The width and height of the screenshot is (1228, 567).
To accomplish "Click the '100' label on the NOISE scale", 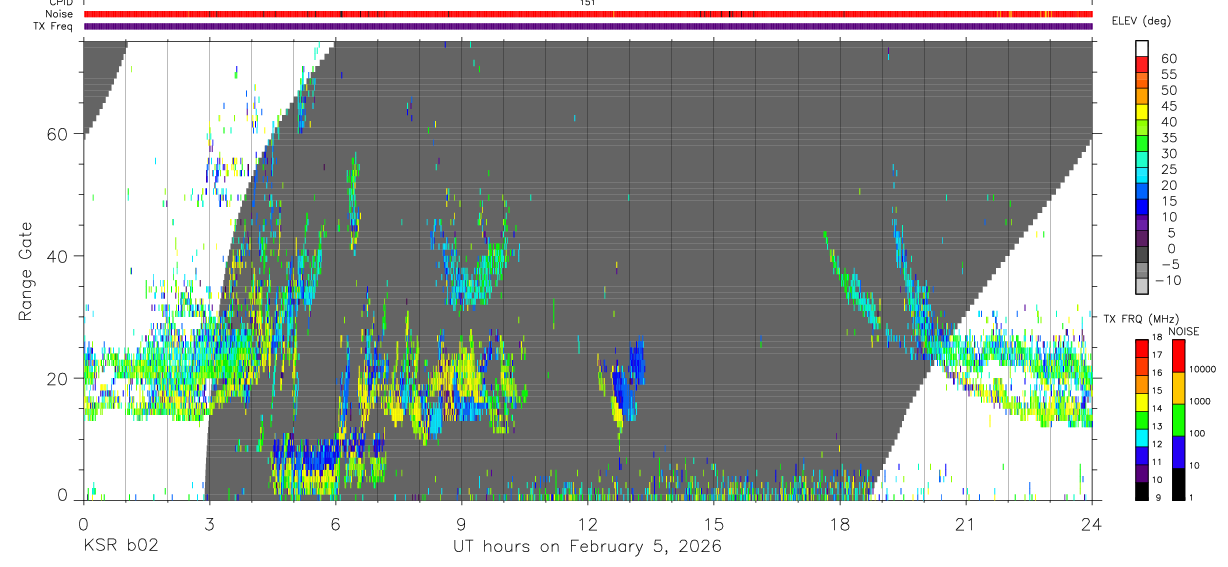I will [1196, 433].
